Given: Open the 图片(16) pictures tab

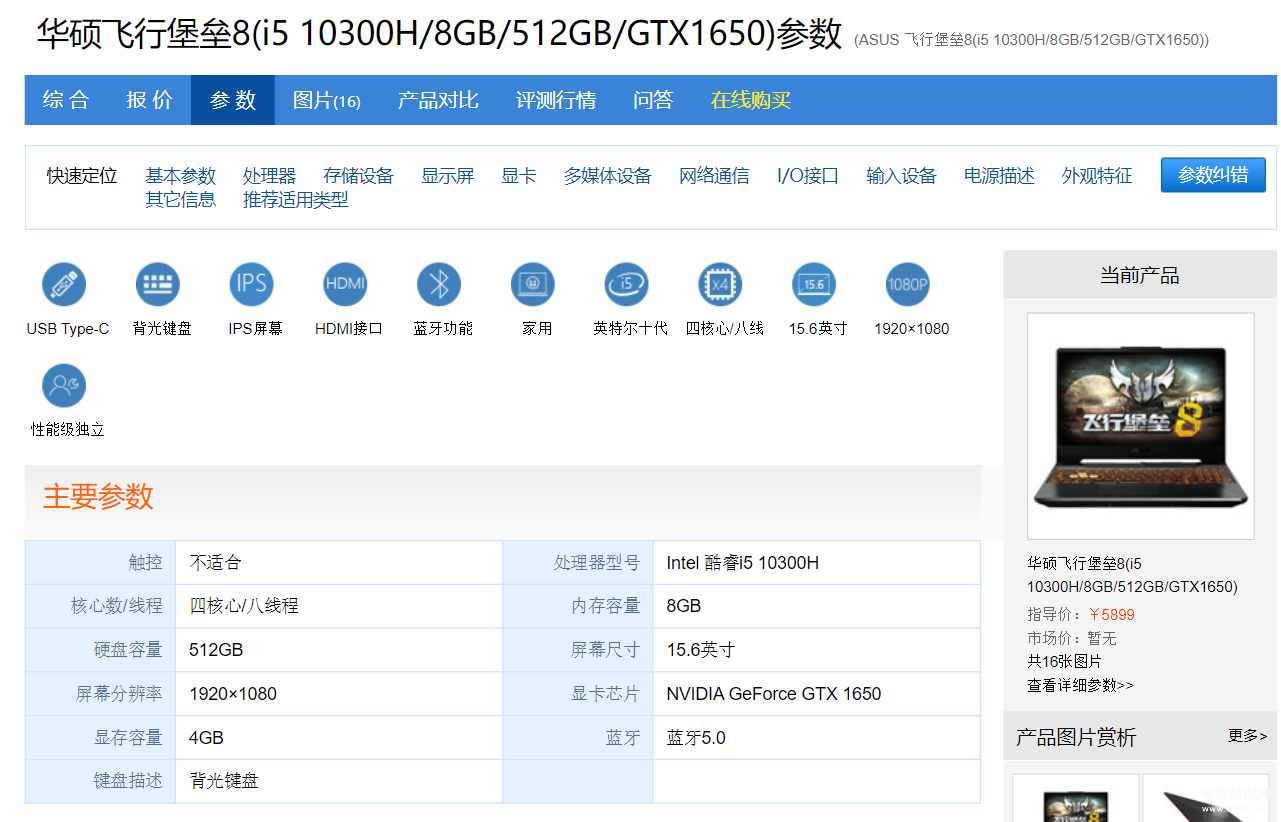Looking at the screenshot, I should [327, 100].
